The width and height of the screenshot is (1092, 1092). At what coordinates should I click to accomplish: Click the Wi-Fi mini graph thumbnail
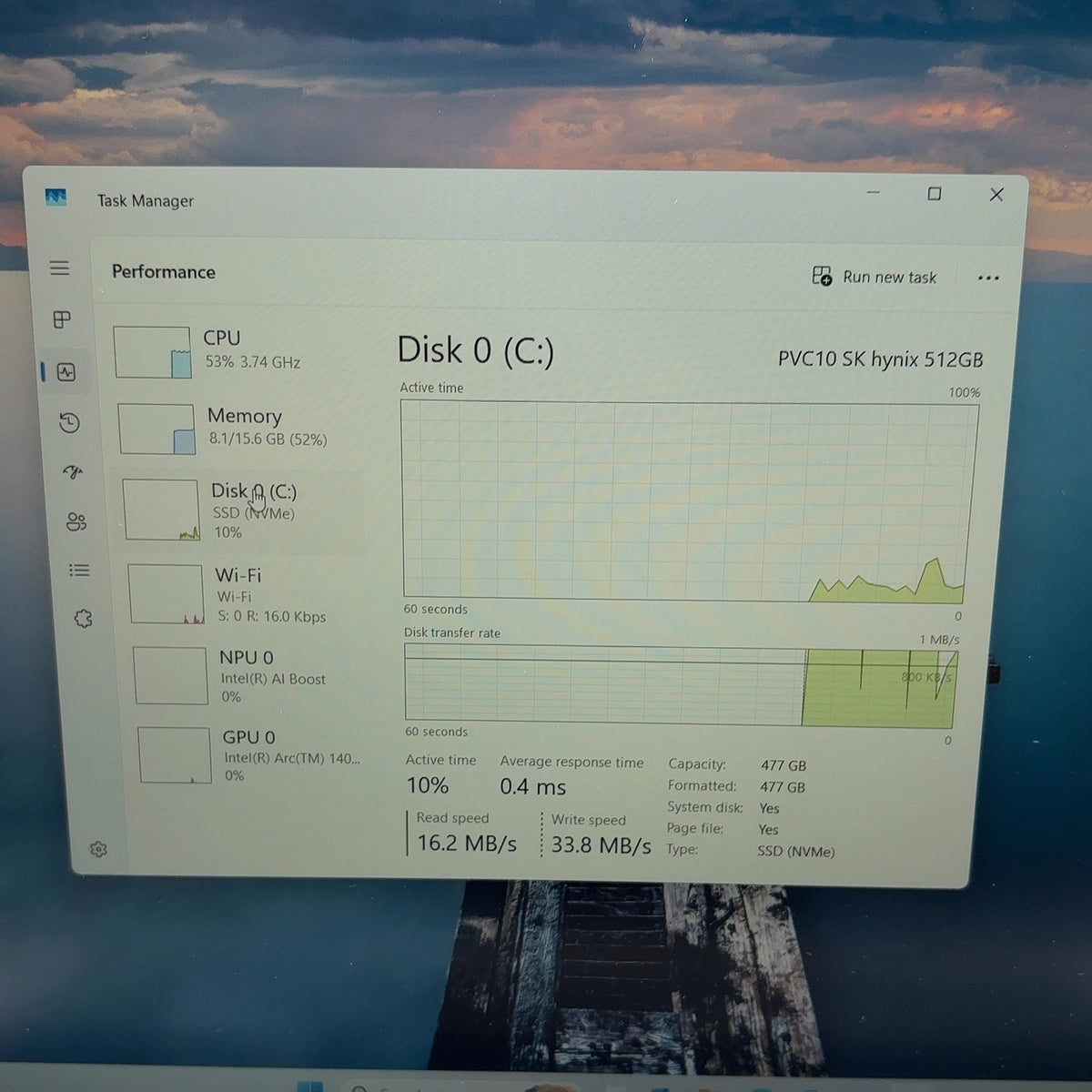167,594
